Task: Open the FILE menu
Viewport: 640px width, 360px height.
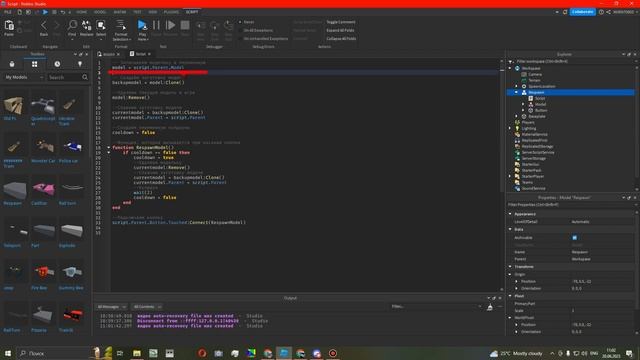Action: (8, 12)
